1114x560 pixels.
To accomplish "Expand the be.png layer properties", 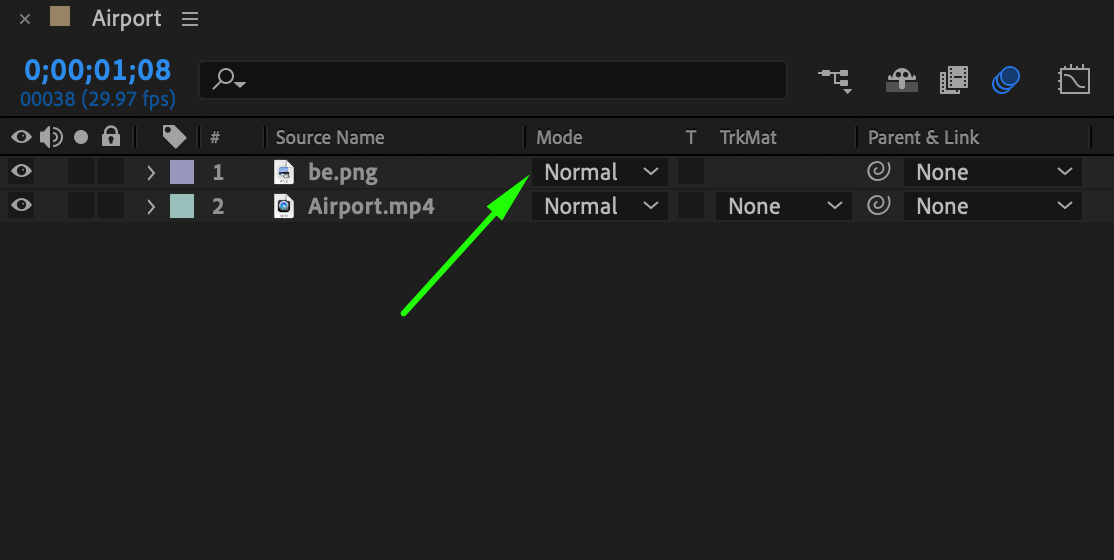I will (151, 172).
